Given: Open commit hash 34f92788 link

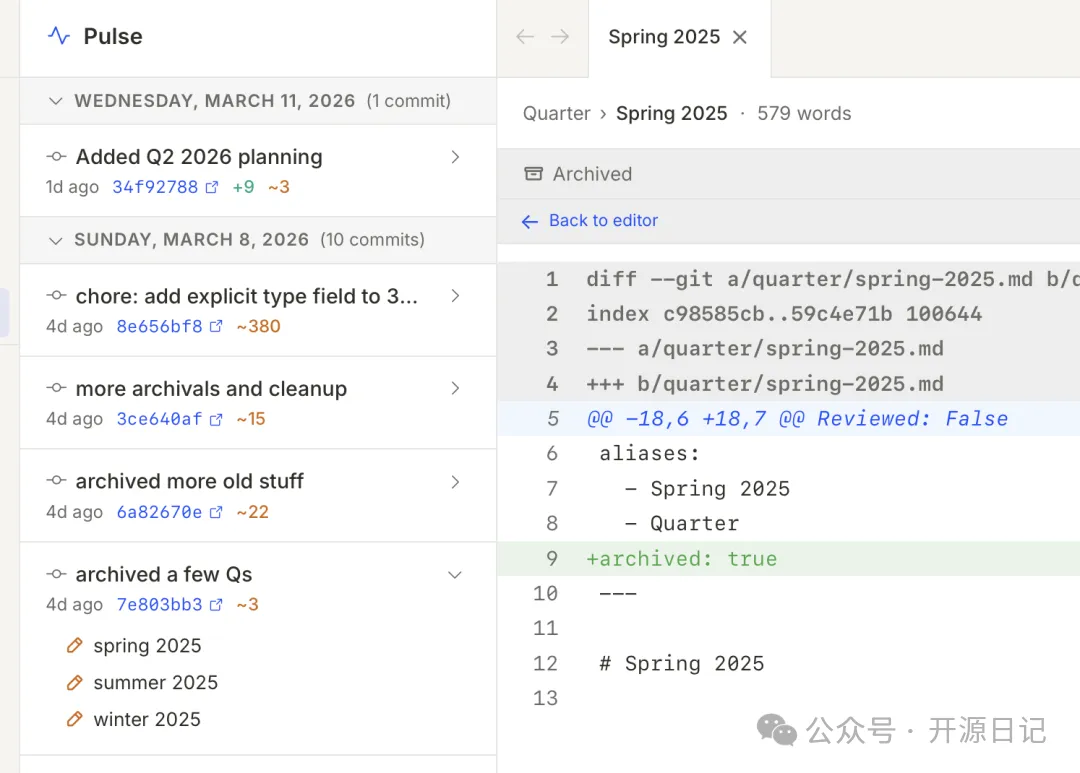Looking at the screenshot, I should [155, 187].
